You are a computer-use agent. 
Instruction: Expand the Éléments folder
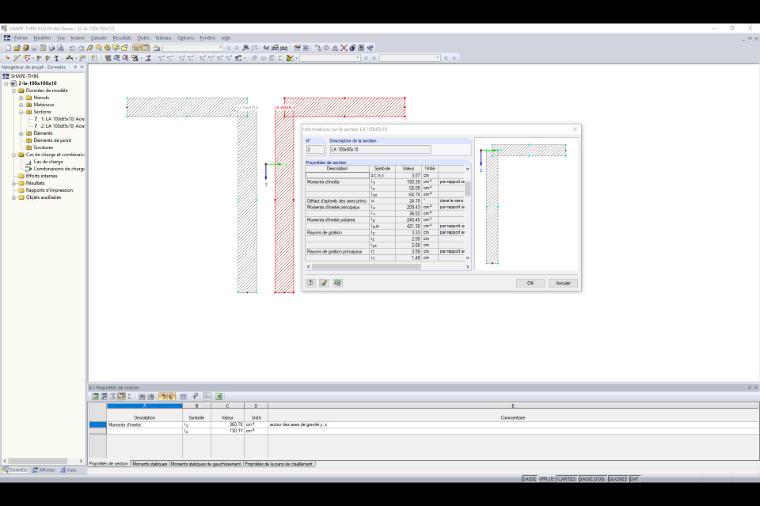pyautogui.click(x=21, y=133)
